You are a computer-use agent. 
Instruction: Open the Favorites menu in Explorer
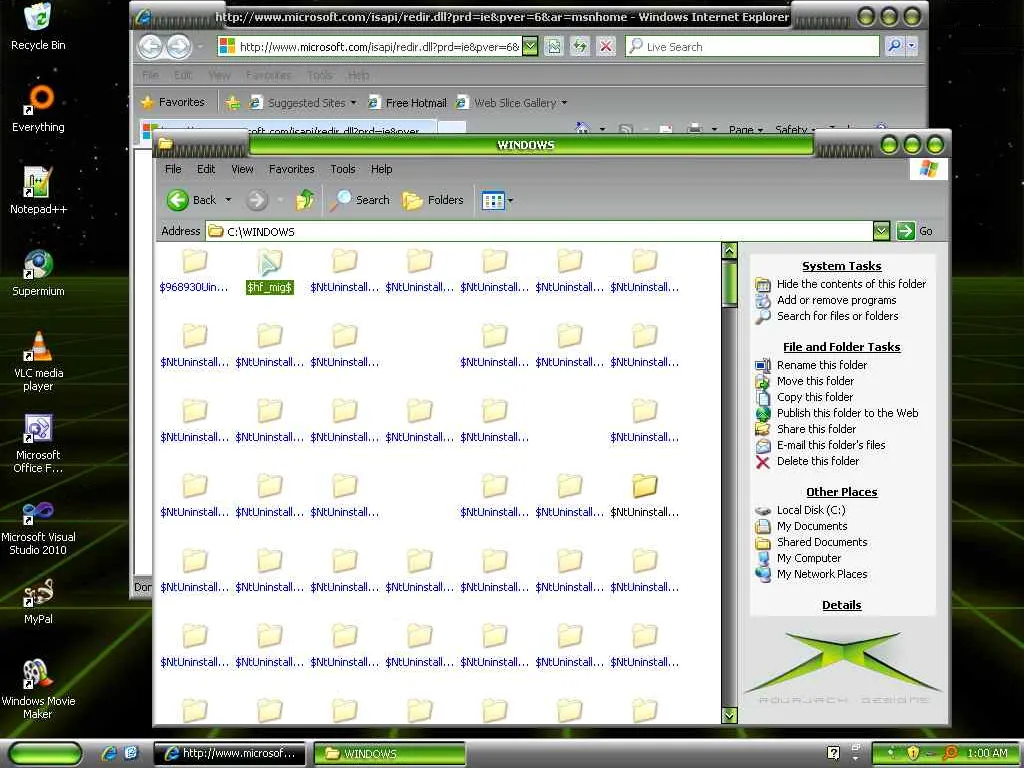[291, 169]
